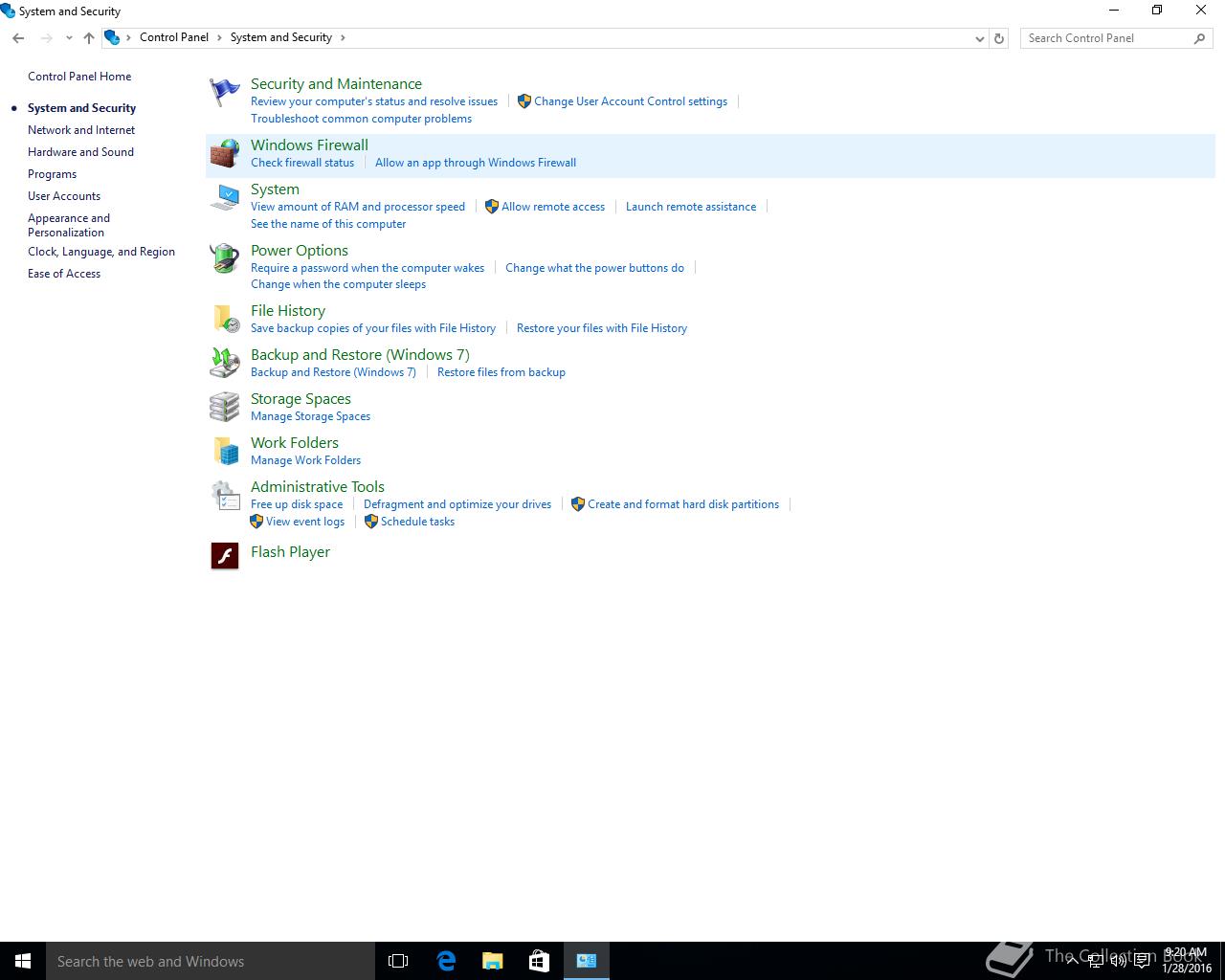The image size is (1225, 980).
Task: Open the Flash Player icon
Action: [x=225, y=555]
